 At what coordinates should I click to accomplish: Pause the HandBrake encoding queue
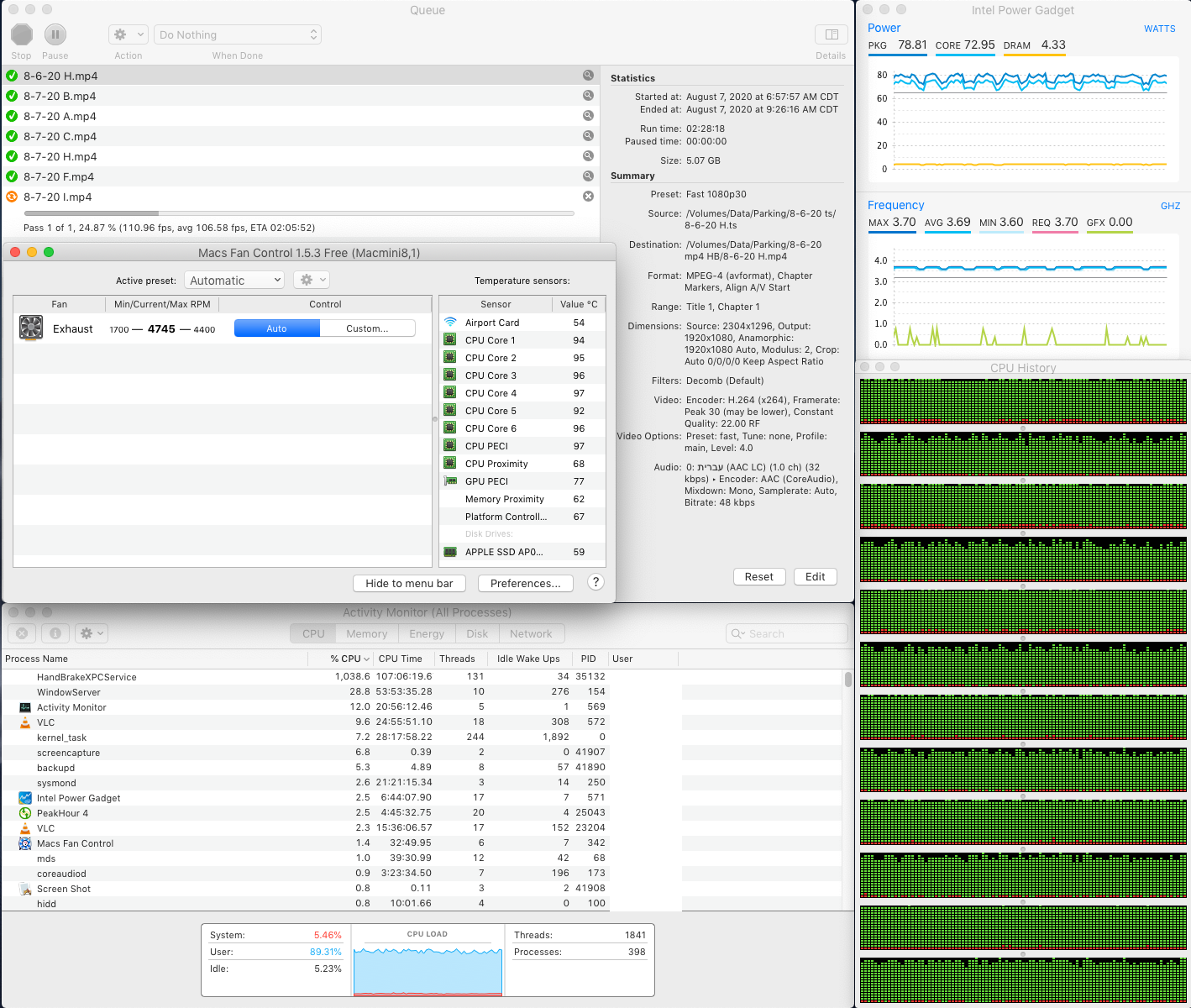55,34
